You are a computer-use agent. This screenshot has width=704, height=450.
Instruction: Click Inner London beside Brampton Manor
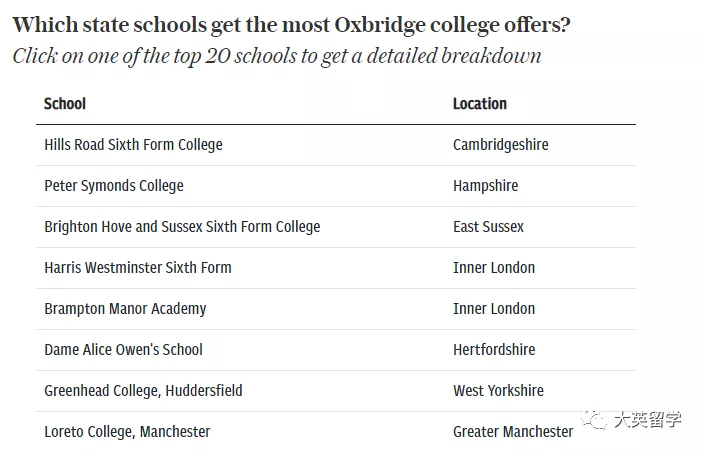(494, 309)
